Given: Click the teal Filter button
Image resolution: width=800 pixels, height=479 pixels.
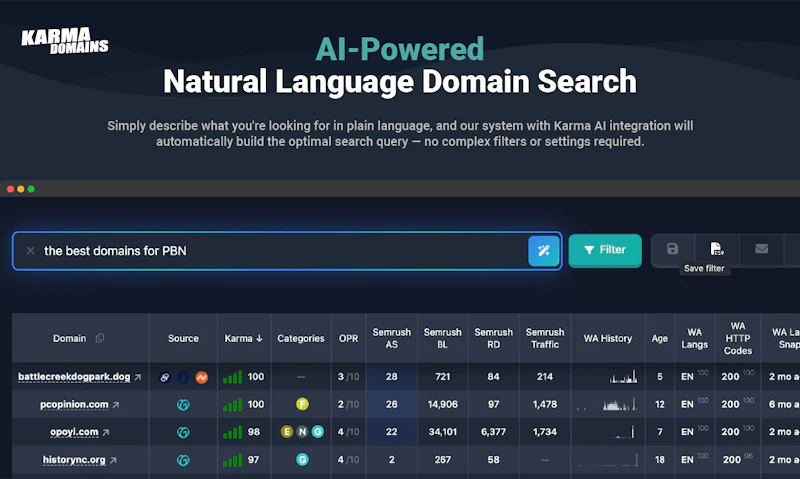Looking at the screenshot, I should 605,250.
